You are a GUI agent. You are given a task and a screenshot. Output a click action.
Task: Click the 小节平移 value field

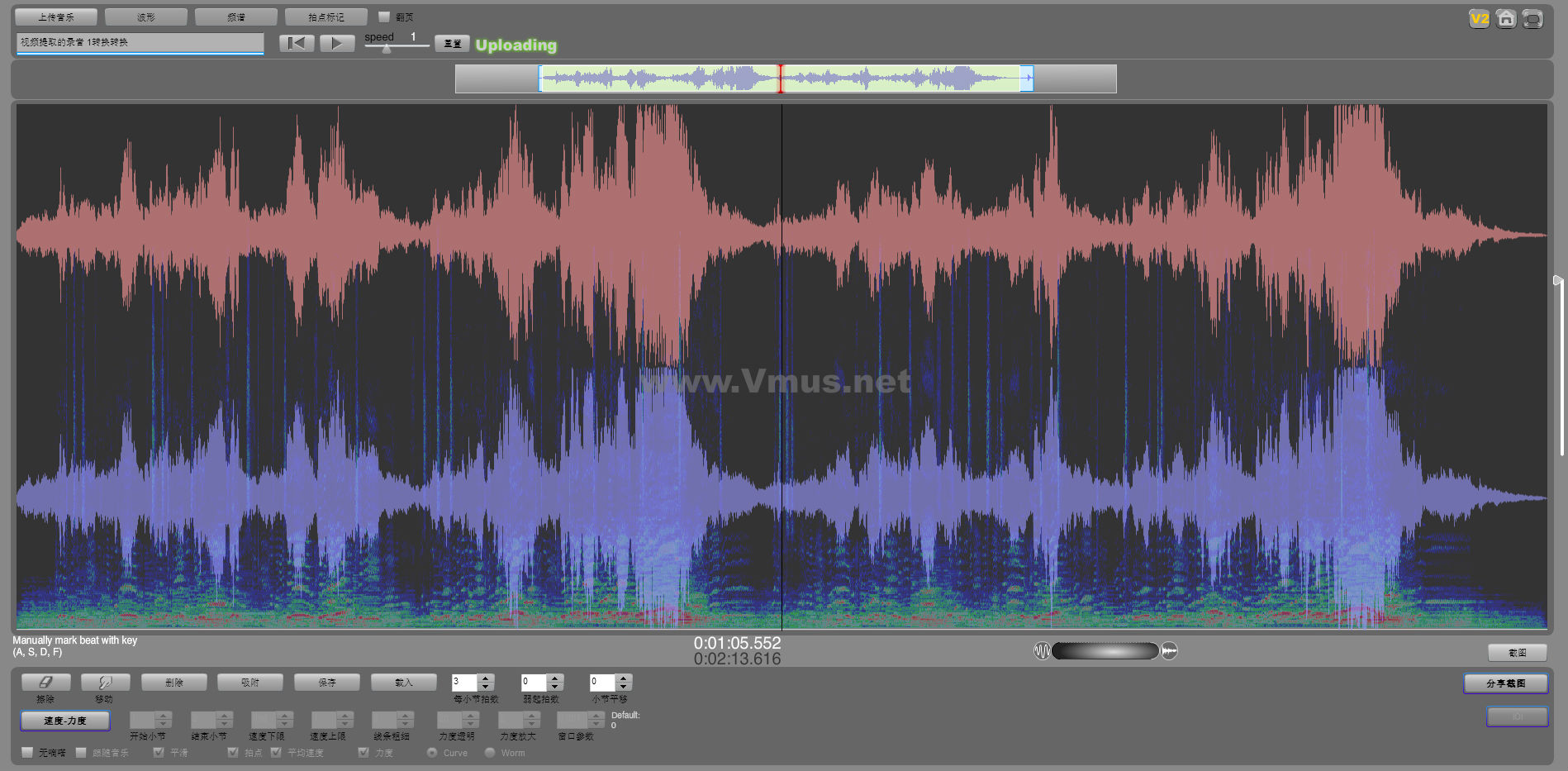coord(603,683)
